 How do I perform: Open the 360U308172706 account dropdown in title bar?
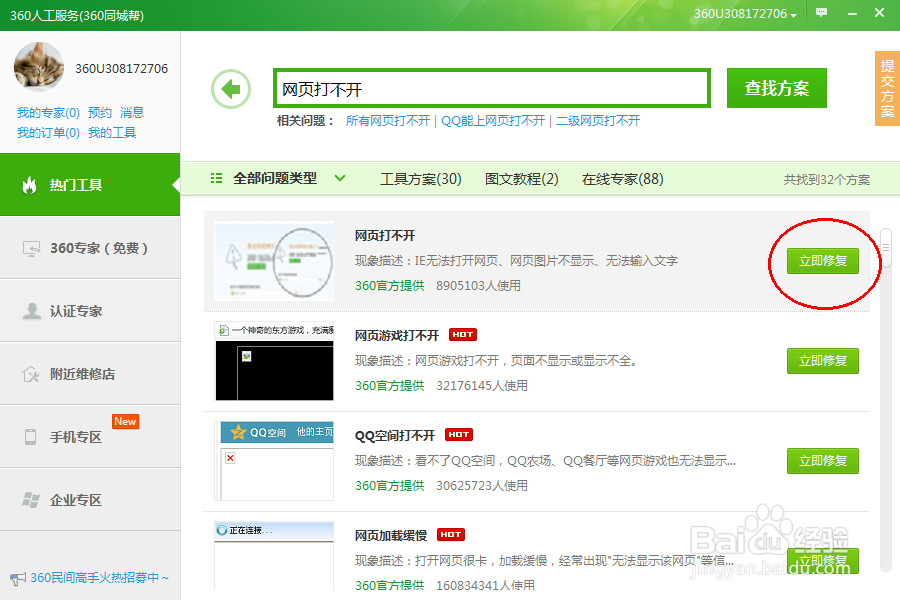tap(745, 14)
